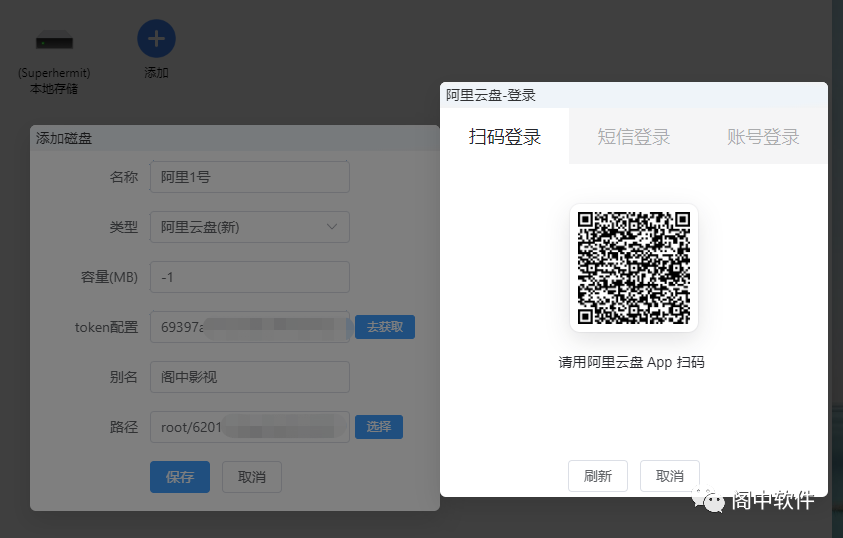
Task: Click the 刷新 button in login dialog
Action: coord(598,476)
